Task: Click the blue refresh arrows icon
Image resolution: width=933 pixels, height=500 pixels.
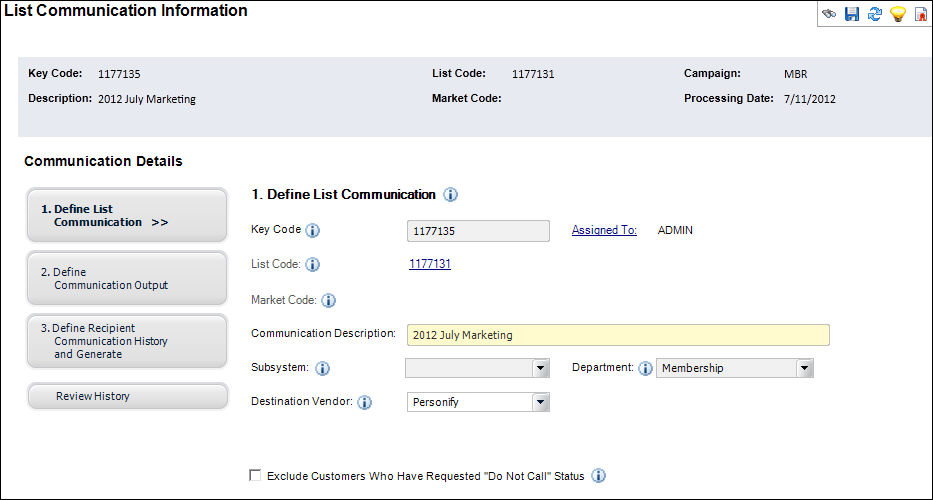Action: (x=874, y=14)
